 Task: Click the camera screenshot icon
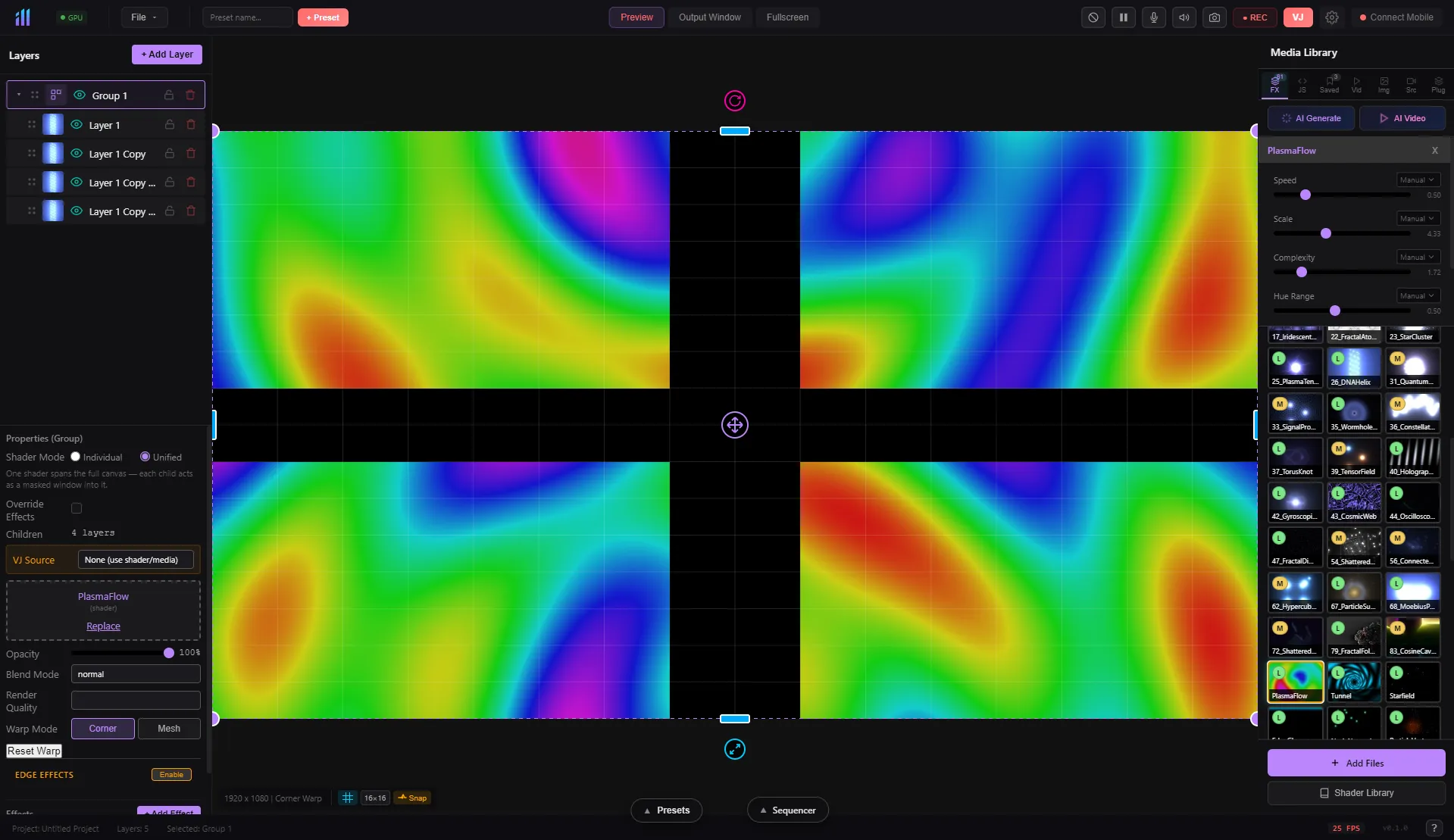[x=1214, y=17]
